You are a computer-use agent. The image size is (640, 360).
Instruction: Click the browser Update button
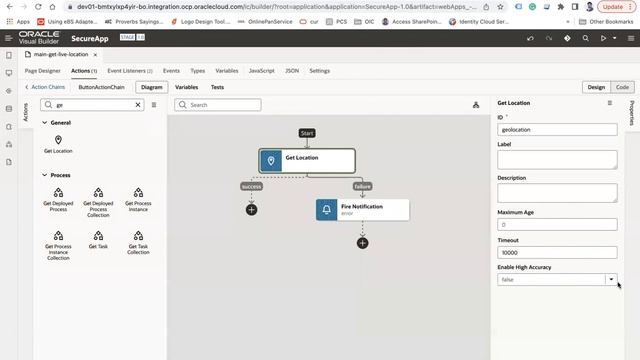(x=617, y=7)
